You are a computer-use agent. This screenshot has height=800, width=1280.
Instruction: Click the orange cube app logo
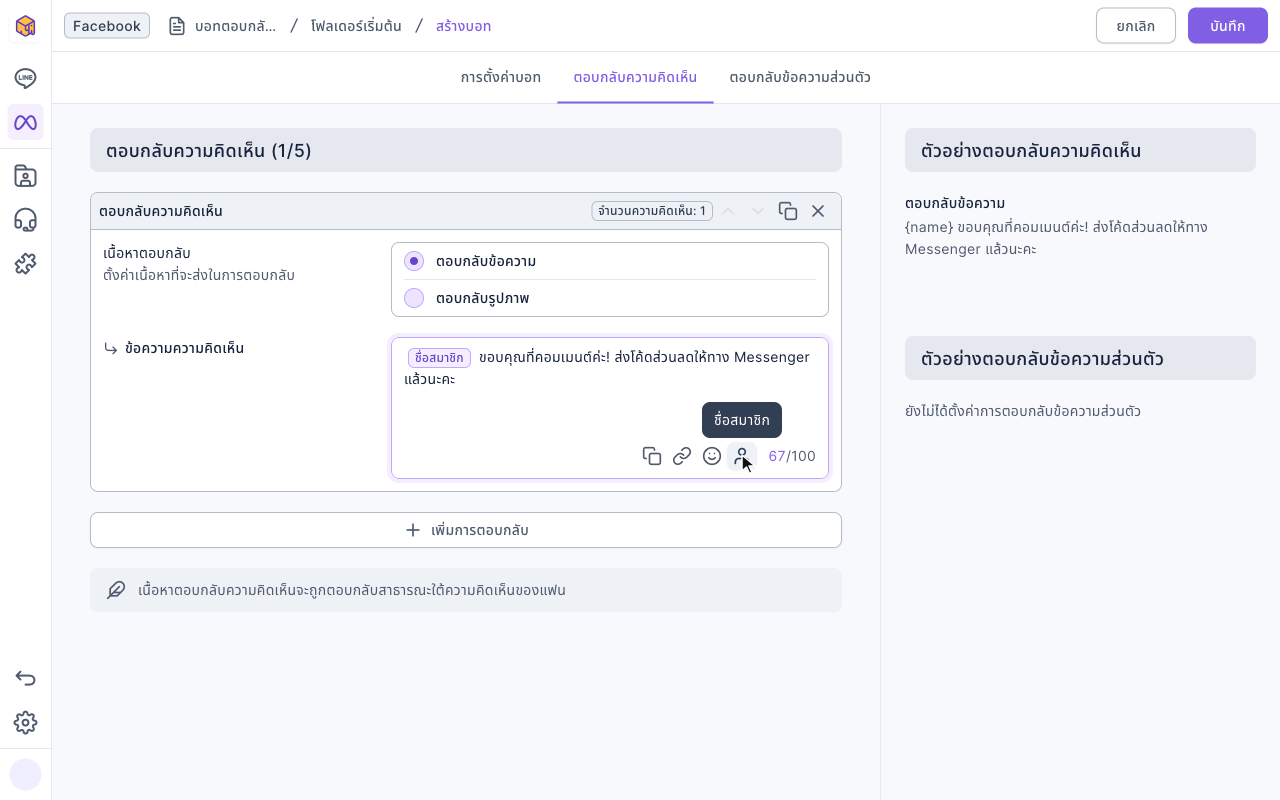click(26, 26)
